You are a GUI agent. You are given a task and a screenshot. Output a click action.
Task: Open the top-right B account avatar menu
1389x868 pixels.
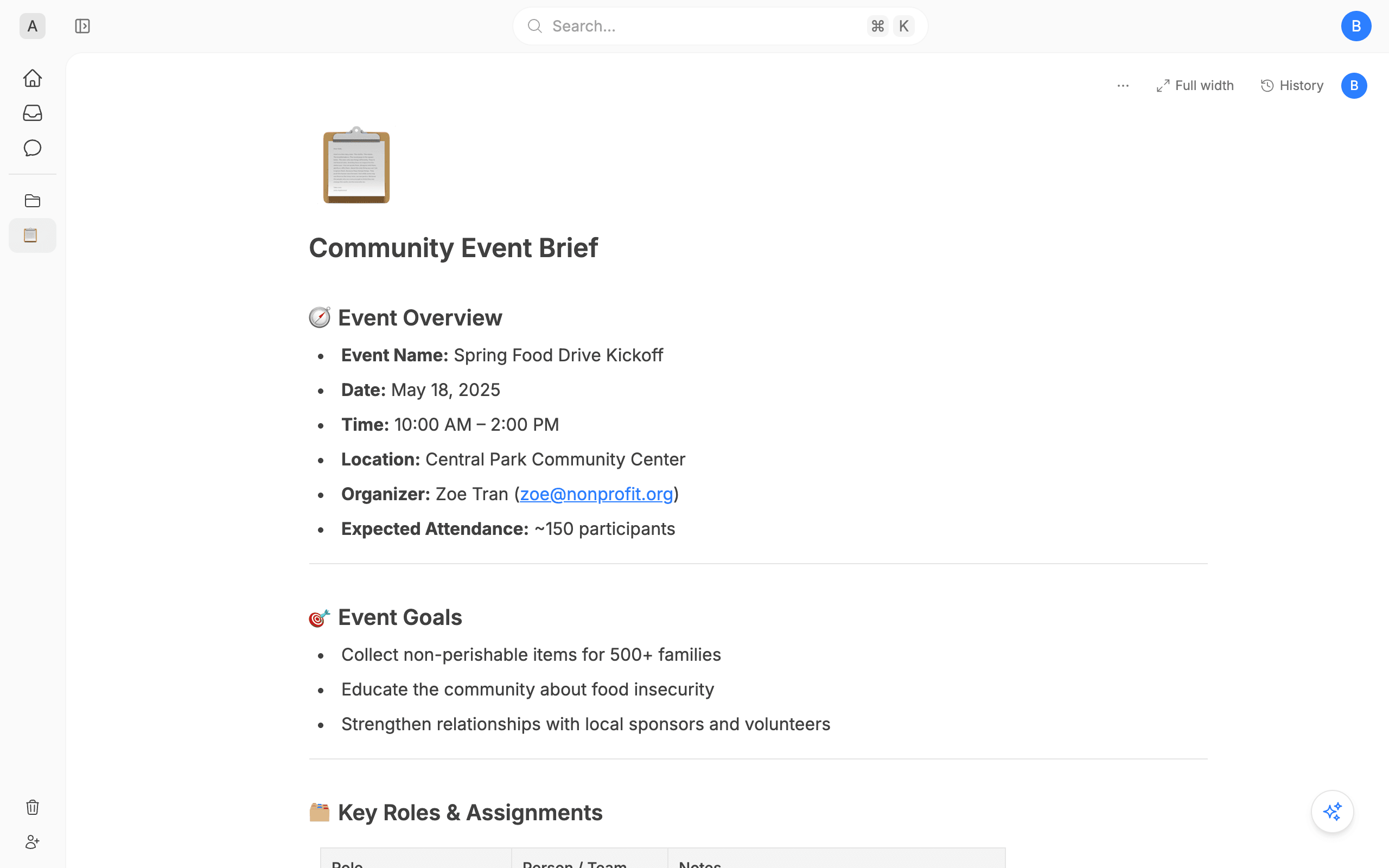pos(1356,27)
